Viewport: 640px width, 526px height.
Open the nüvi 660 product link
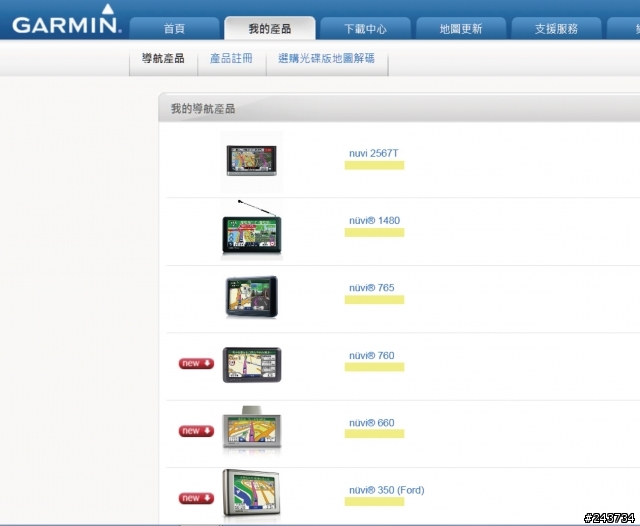click(371, 423)
